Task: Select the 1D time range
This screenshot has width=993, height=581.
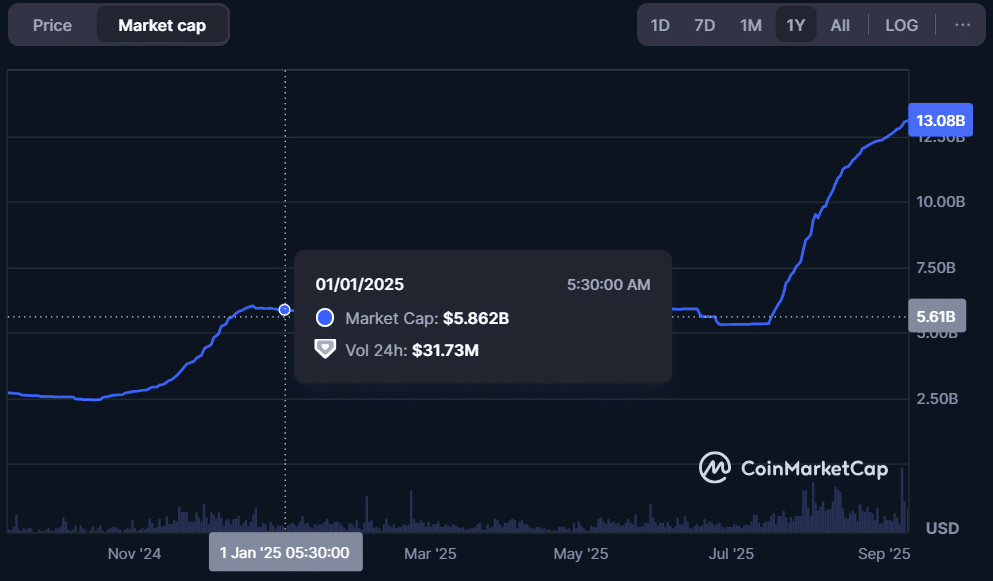Action: coord(660,25)
